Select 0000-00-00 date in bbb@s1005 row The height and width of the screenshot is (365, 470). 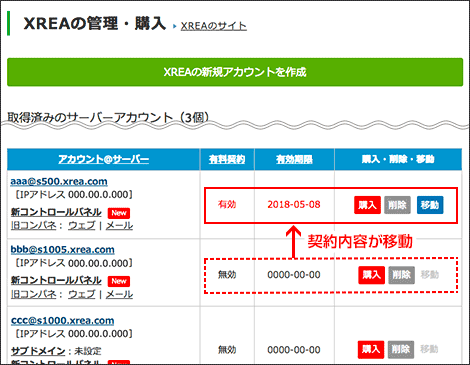tap(294, 275)
